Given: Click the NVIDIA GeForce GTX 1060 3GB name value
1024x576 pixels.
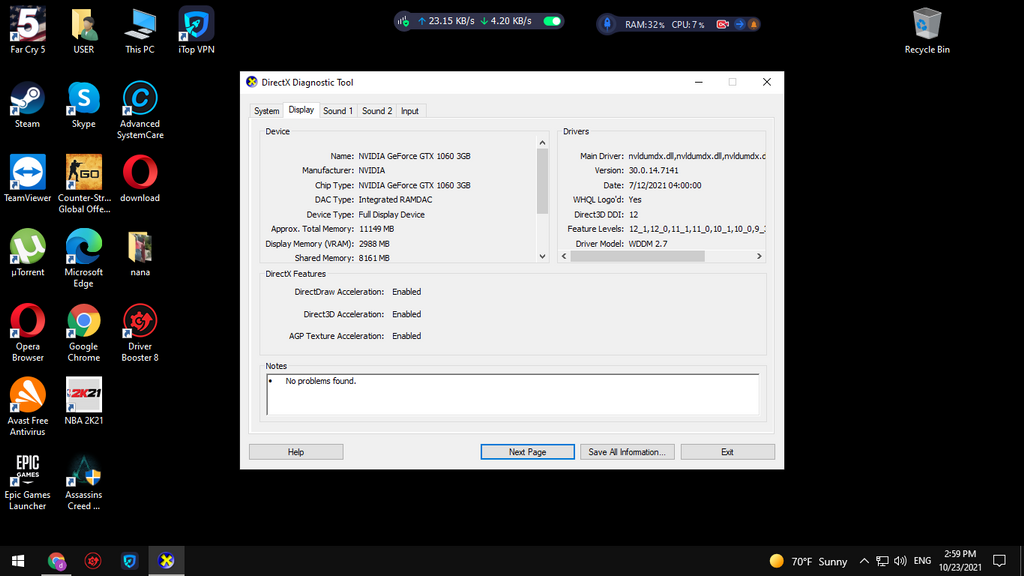Looking at the screenshot, I should (x=414, y=156).
